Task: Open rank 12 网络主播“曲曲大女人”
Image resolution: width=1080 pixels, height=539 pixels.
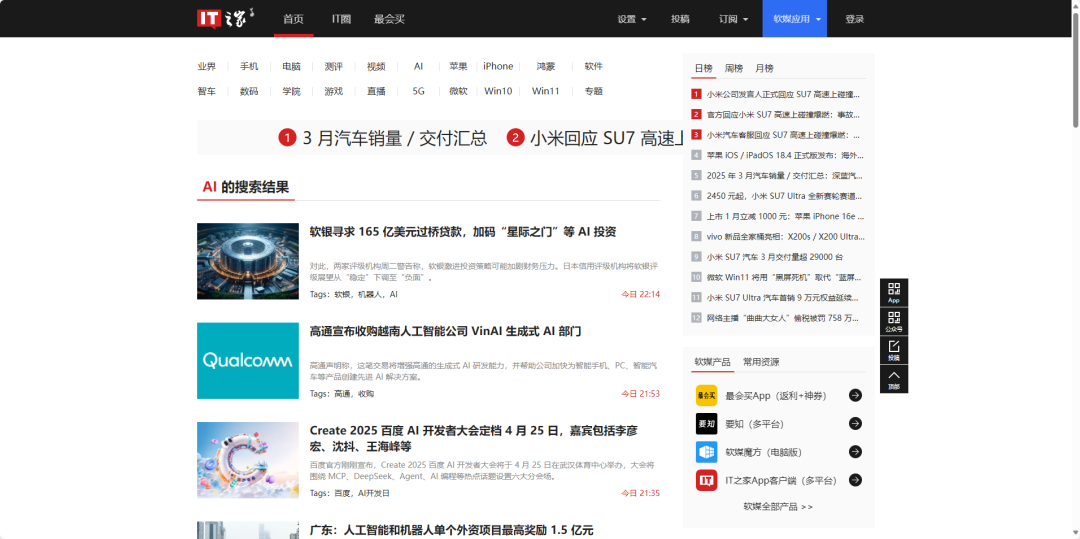Action: (782, 317)
